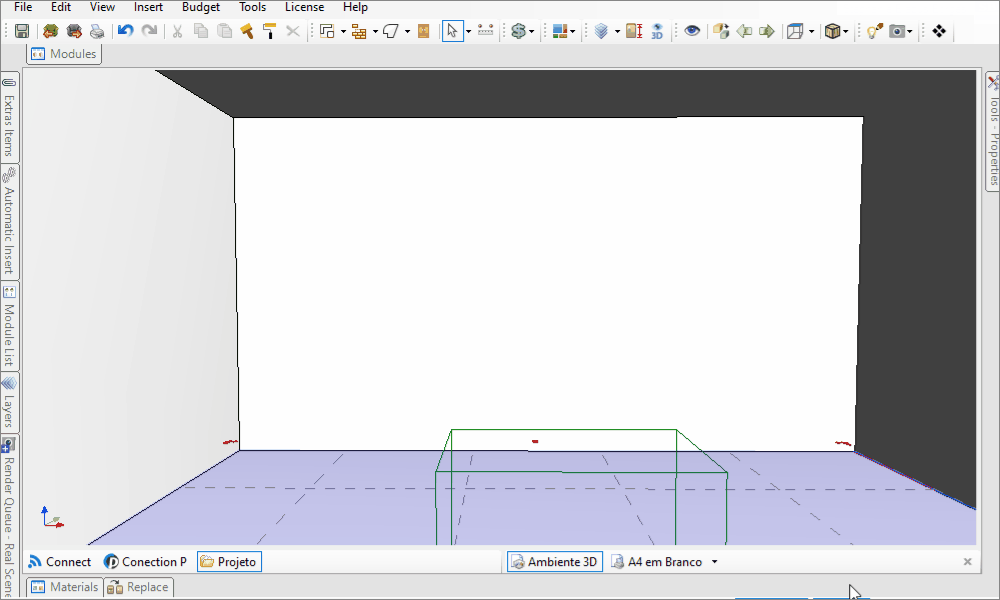The image size is (1000, 600).
Task: Click the Paste icon
Action: tap(224, 31)
